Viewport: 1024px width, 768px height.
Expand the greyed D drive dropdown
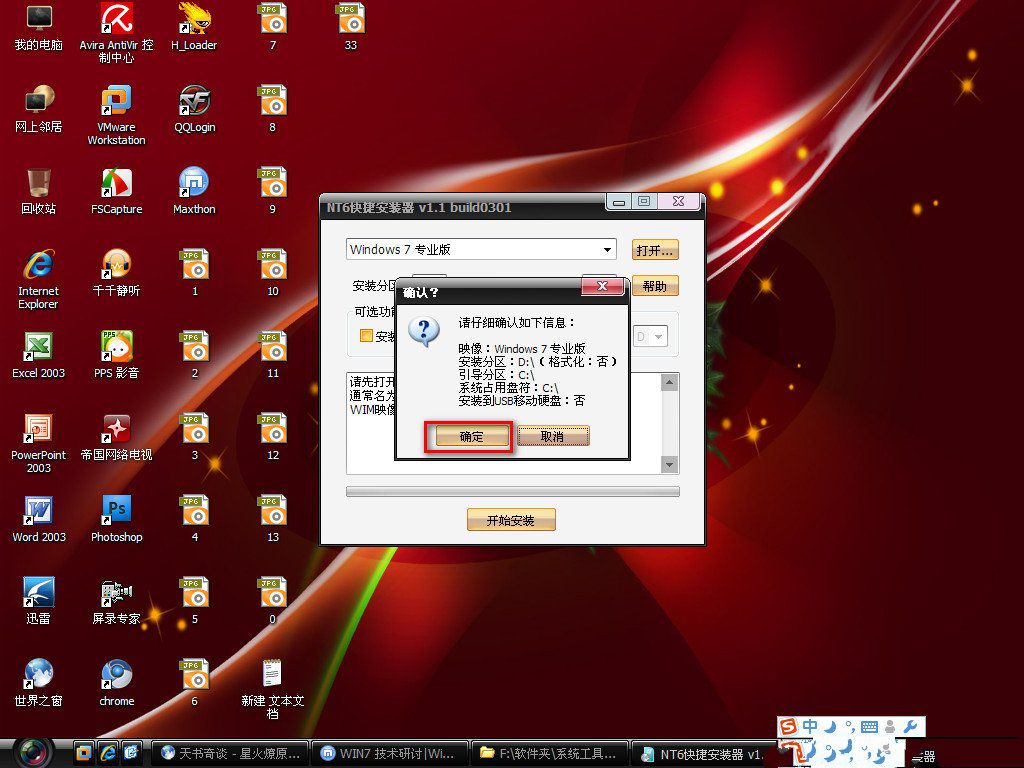[x=659, y=337]
